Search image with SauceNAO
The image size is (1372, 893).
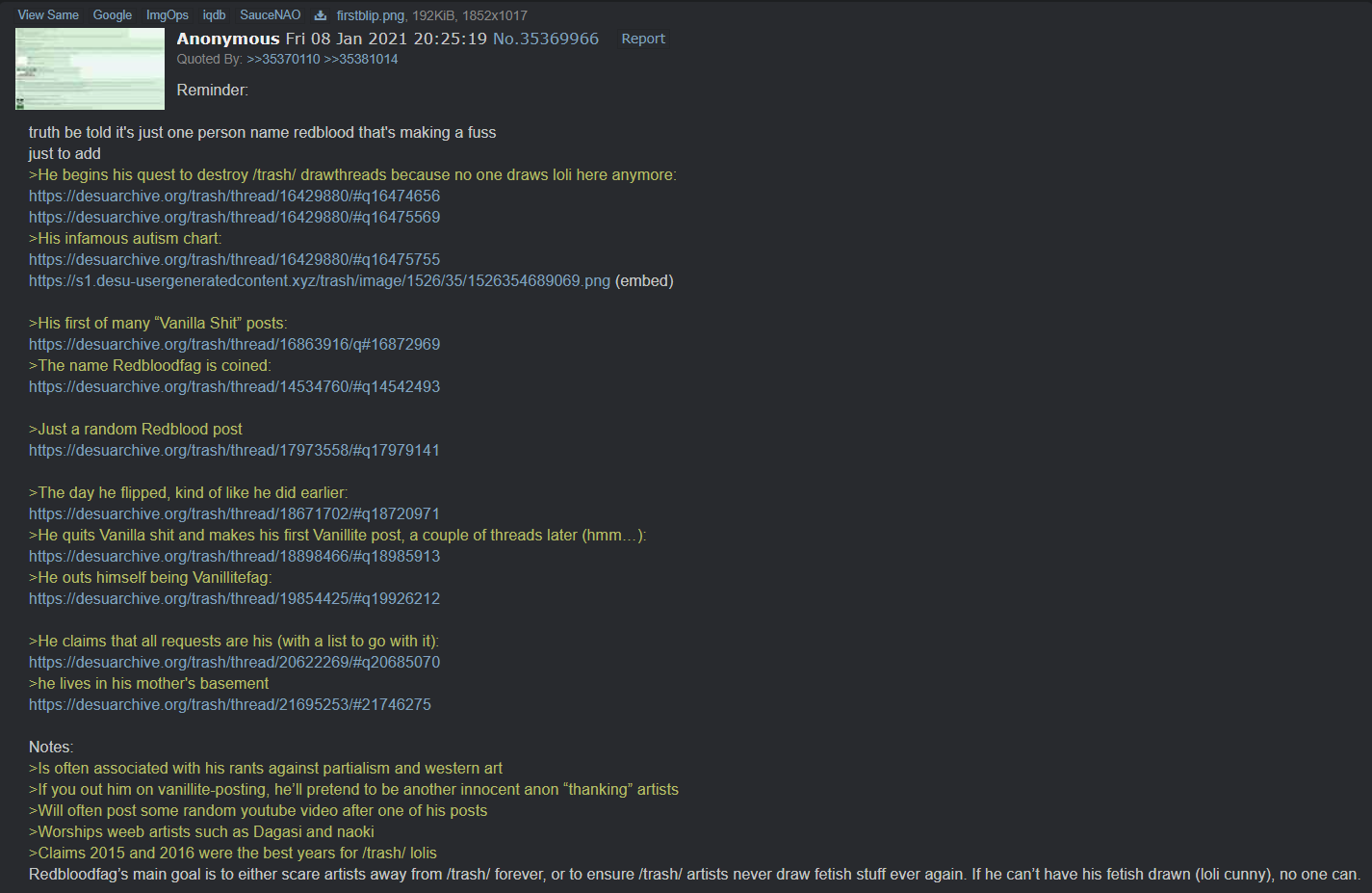[271, 15]
